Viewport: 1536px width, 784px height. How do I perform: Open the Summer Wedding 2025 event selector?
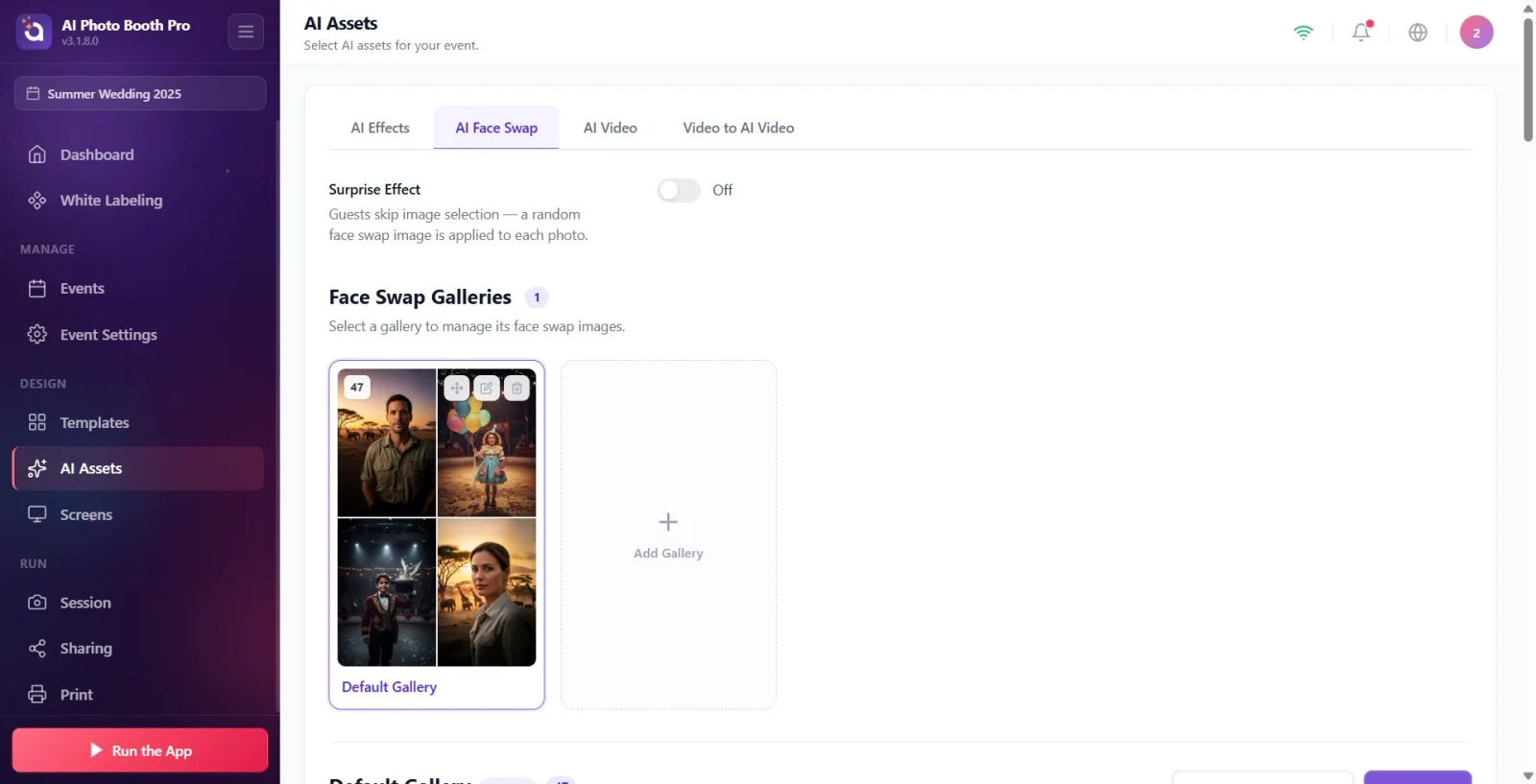pyautogui.click(x=140, y=93)
